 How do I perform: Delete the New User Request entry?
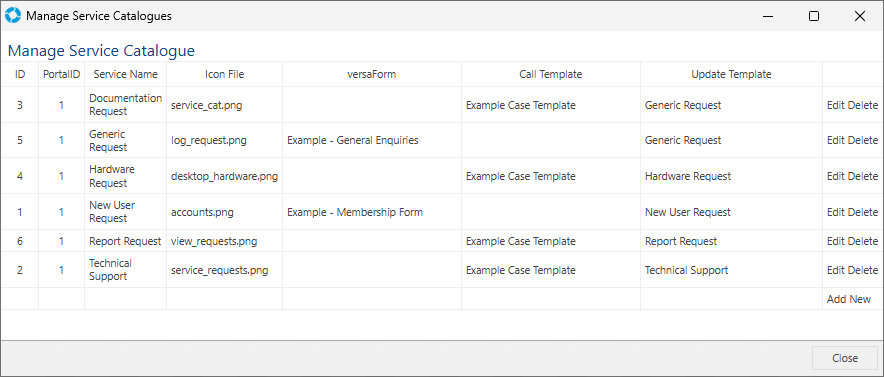pyautogui.click(x=863, y=212)
